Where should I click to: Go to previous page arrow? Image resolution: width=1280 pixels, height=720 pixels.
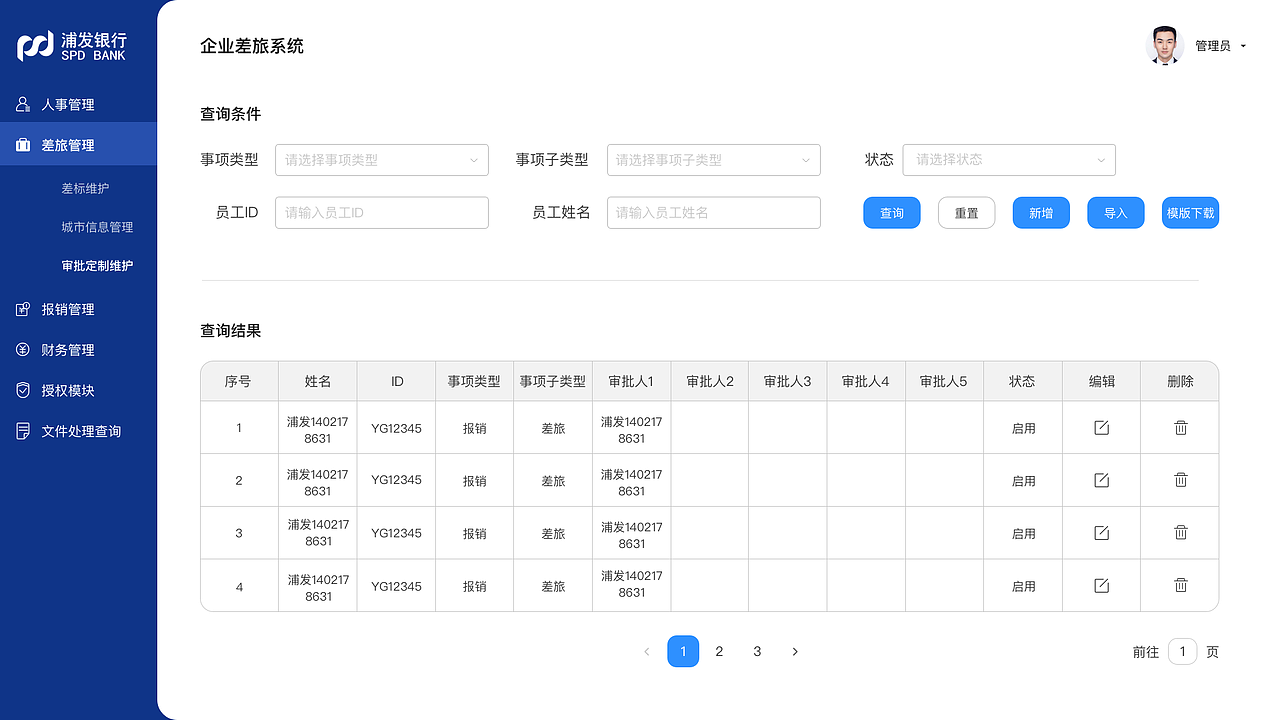point(646,652)
